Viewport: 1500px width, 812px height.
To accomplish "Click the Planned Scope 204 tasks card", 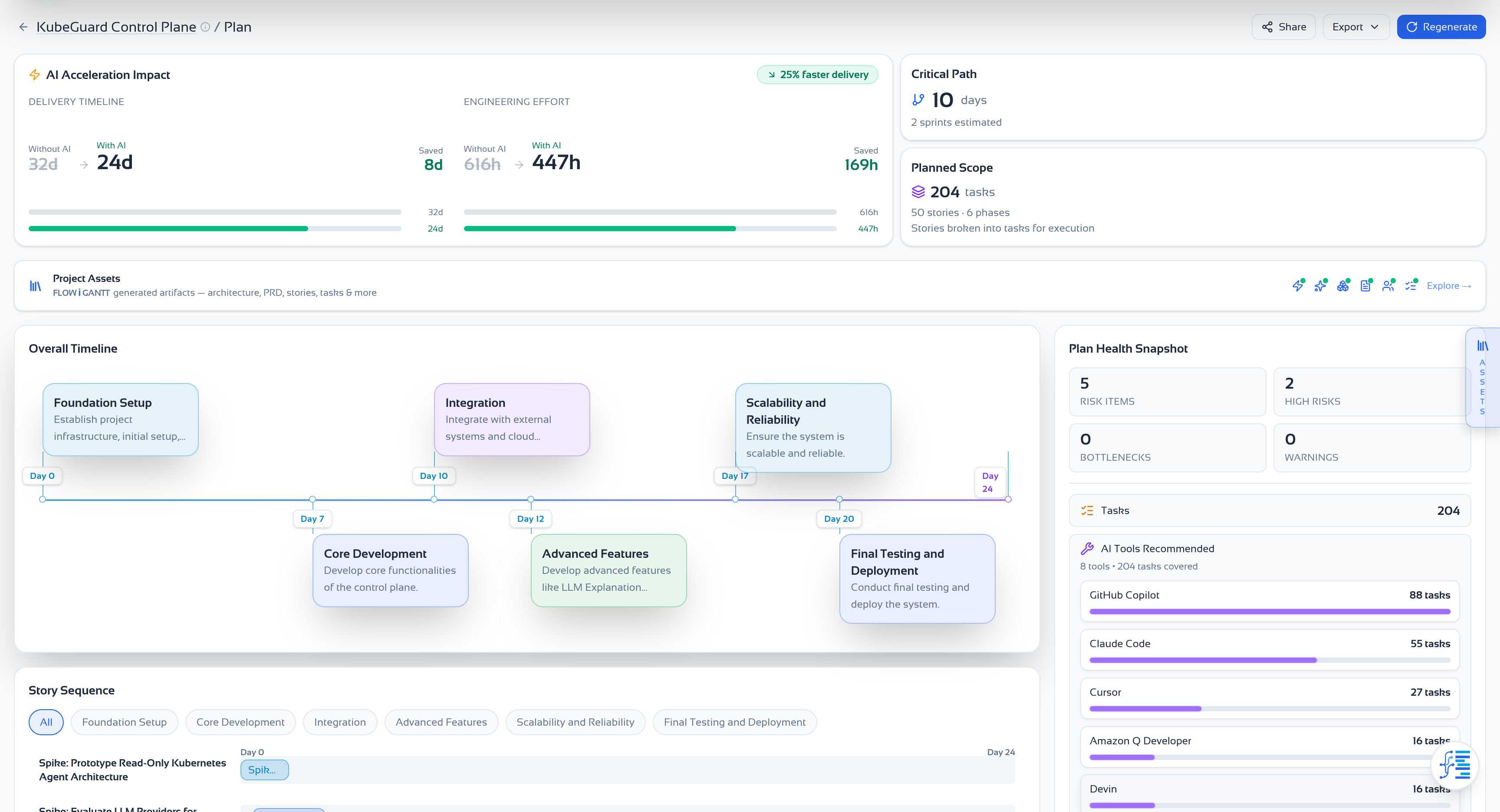I will pos(1193,197).
